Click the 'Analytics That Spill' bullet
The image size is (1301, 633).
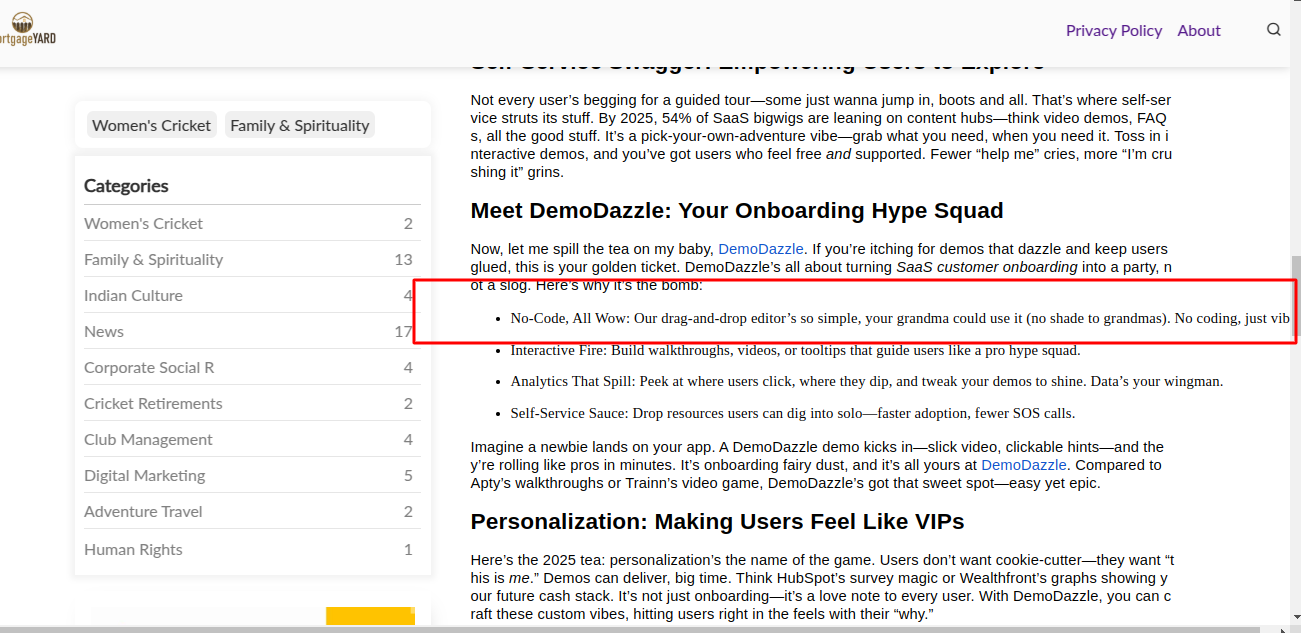(867, 381)
